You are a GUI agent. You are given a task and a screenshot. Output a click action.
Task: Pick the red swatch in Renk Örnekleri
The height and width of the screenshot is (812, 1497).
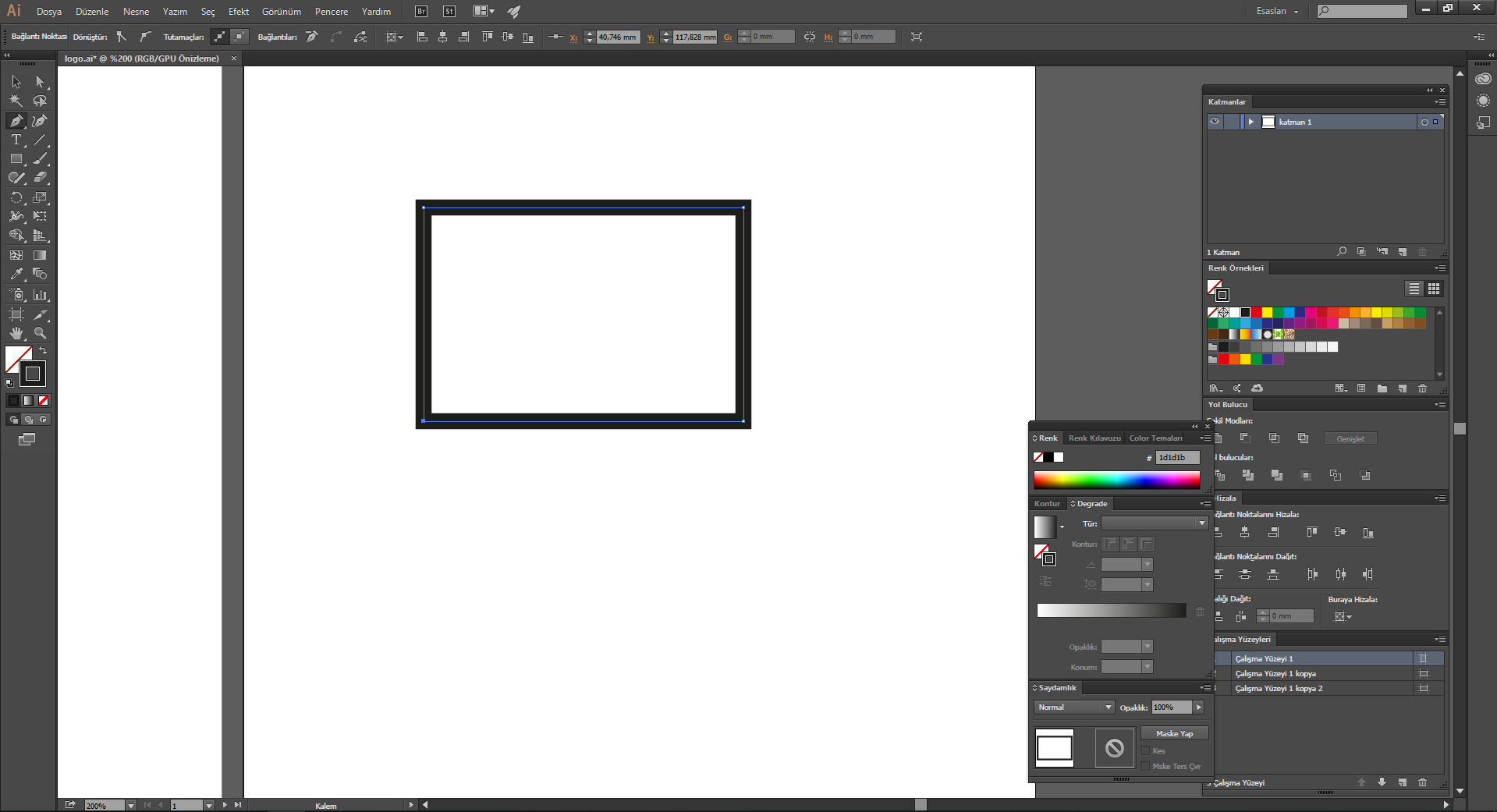(x=1256, y=312)
